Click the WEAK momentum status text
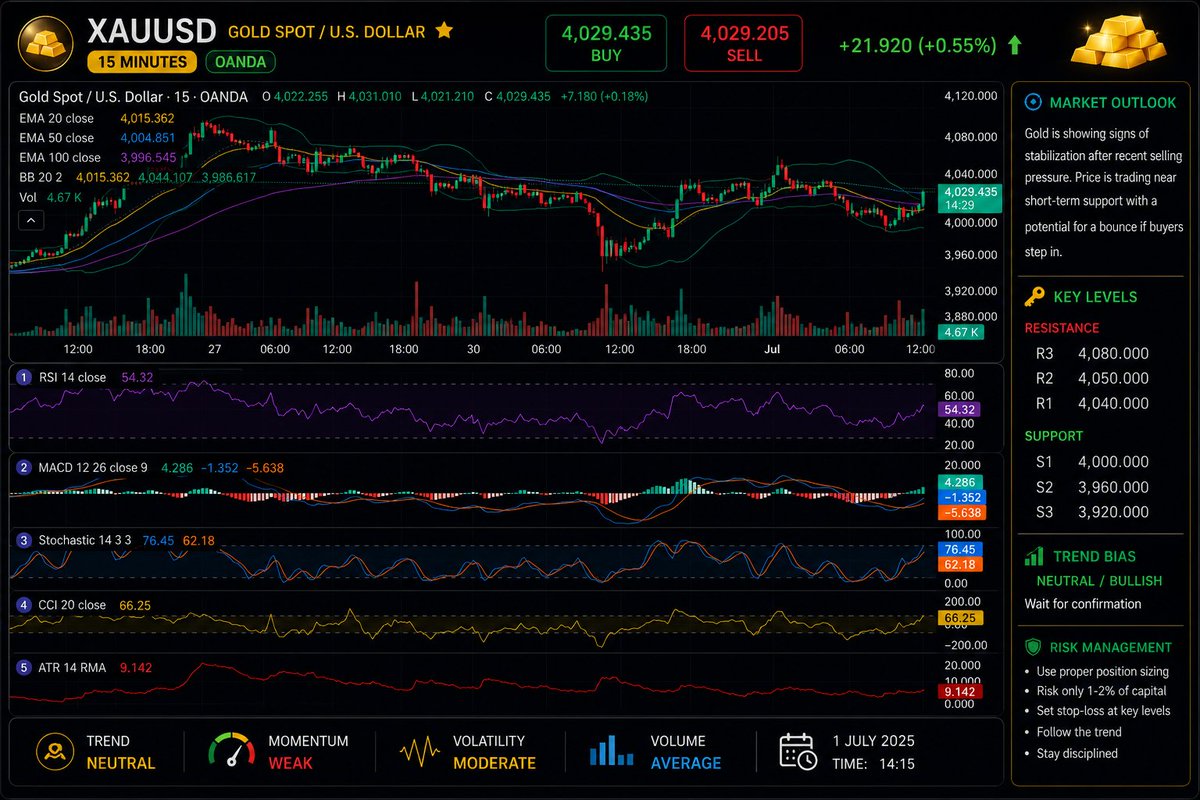The width and height of the screenshot is (1200, 800). (x=290, y=763)
